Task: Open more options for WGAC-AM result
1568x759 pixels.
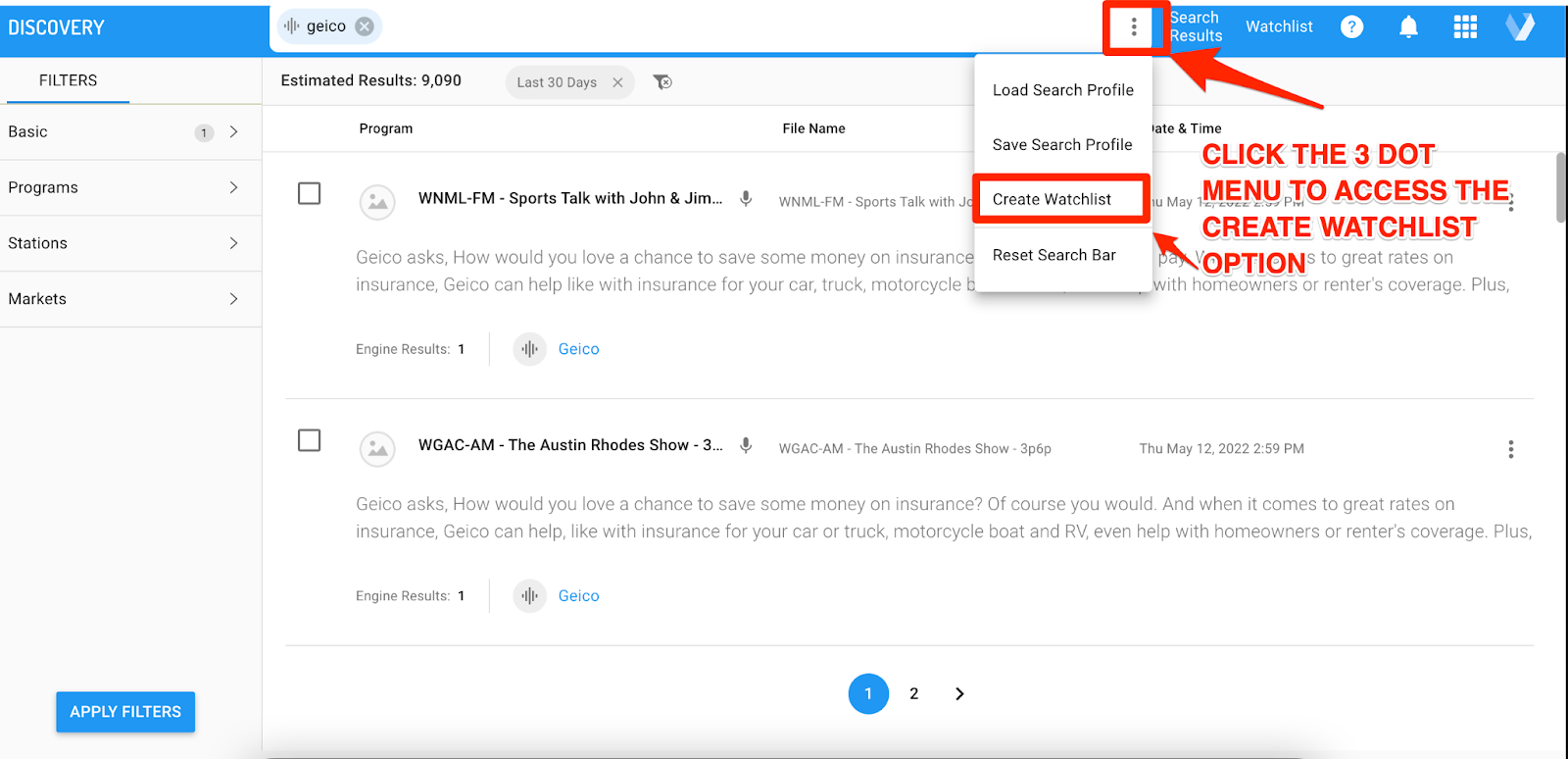Action: [x=1510, y=449]
